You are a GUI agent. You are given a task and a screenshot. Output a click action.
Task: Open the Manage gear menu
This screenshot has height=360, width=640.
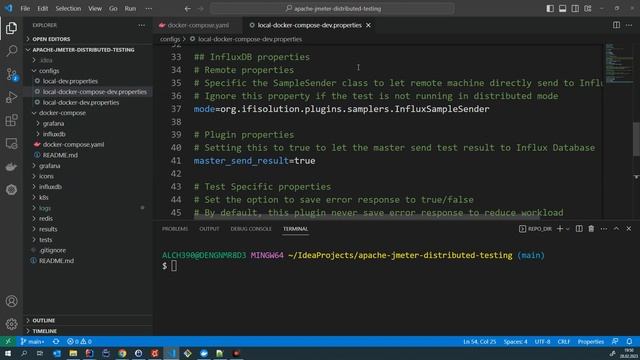11,324
